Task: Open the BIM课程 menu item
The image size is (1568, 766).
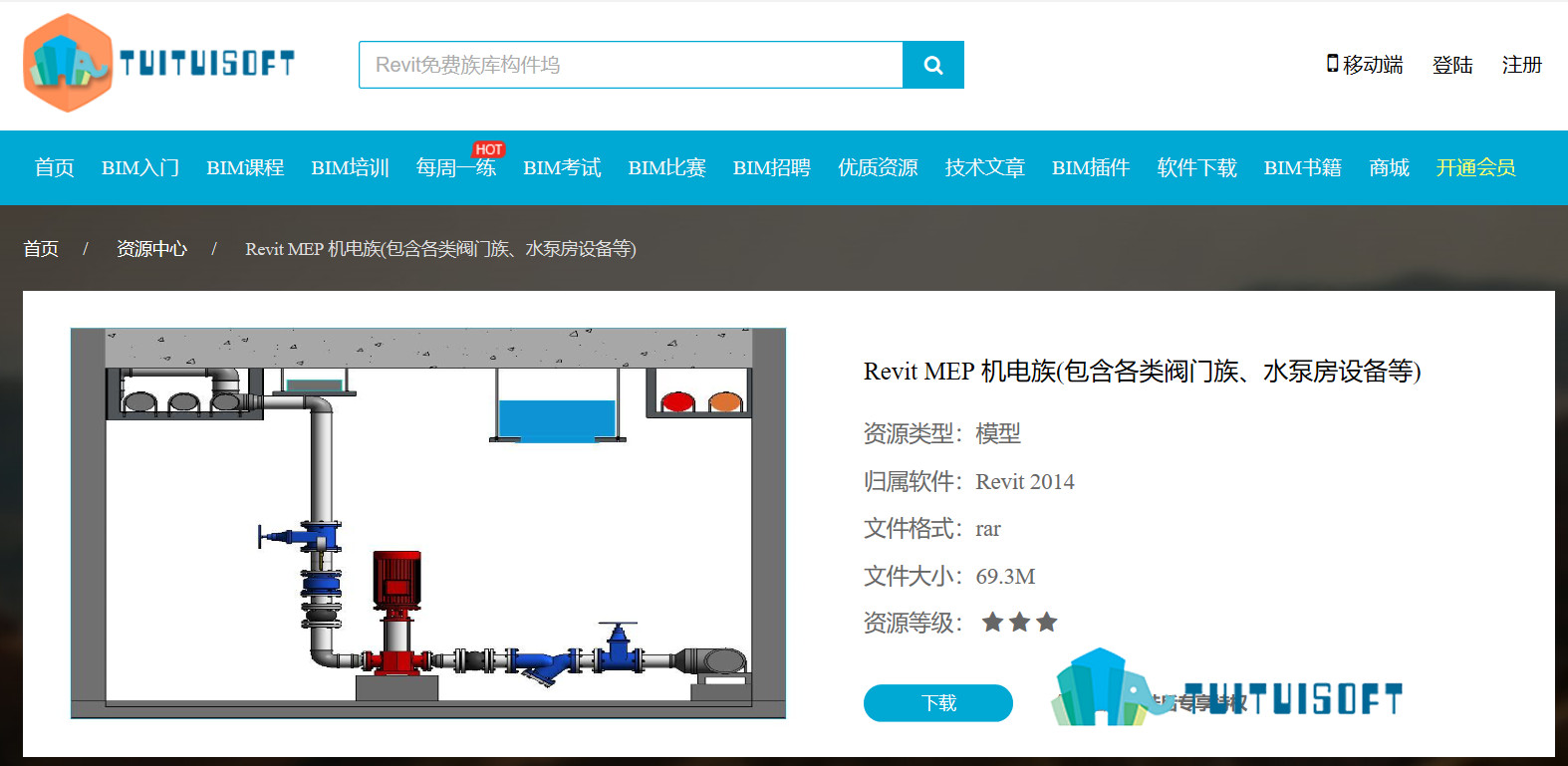Action: (x=245, y=167)
